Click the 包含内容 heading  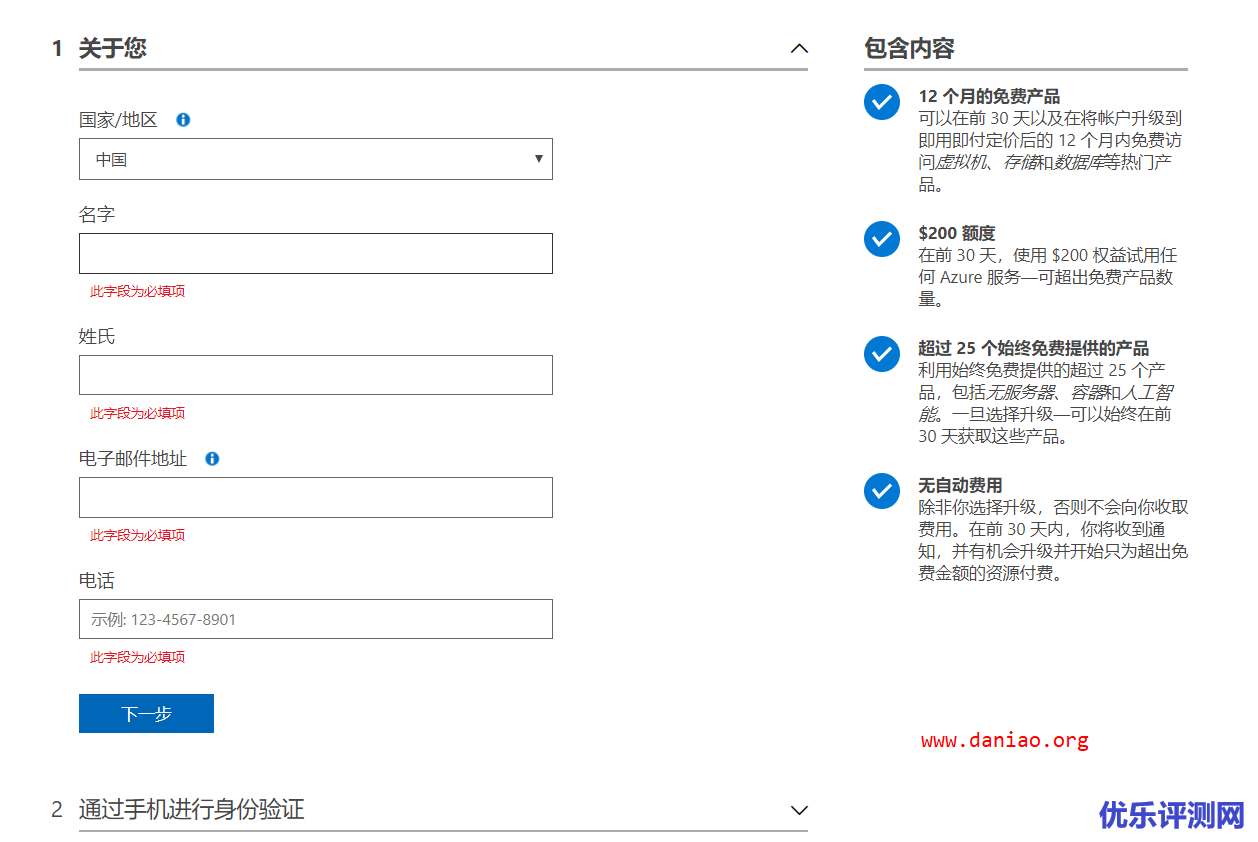909,48
